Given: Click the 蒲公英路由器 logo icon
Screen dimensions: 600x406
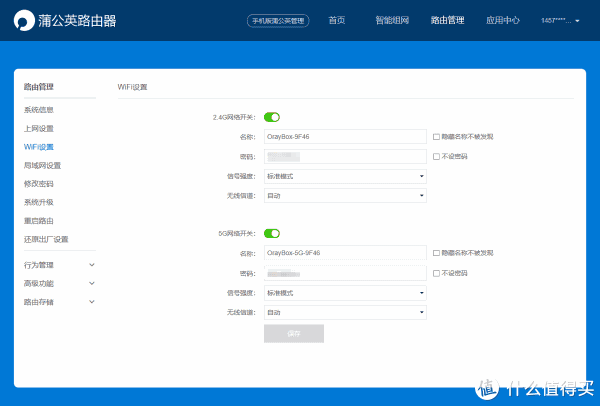Looking at the screenshot, I should (24, 21).
